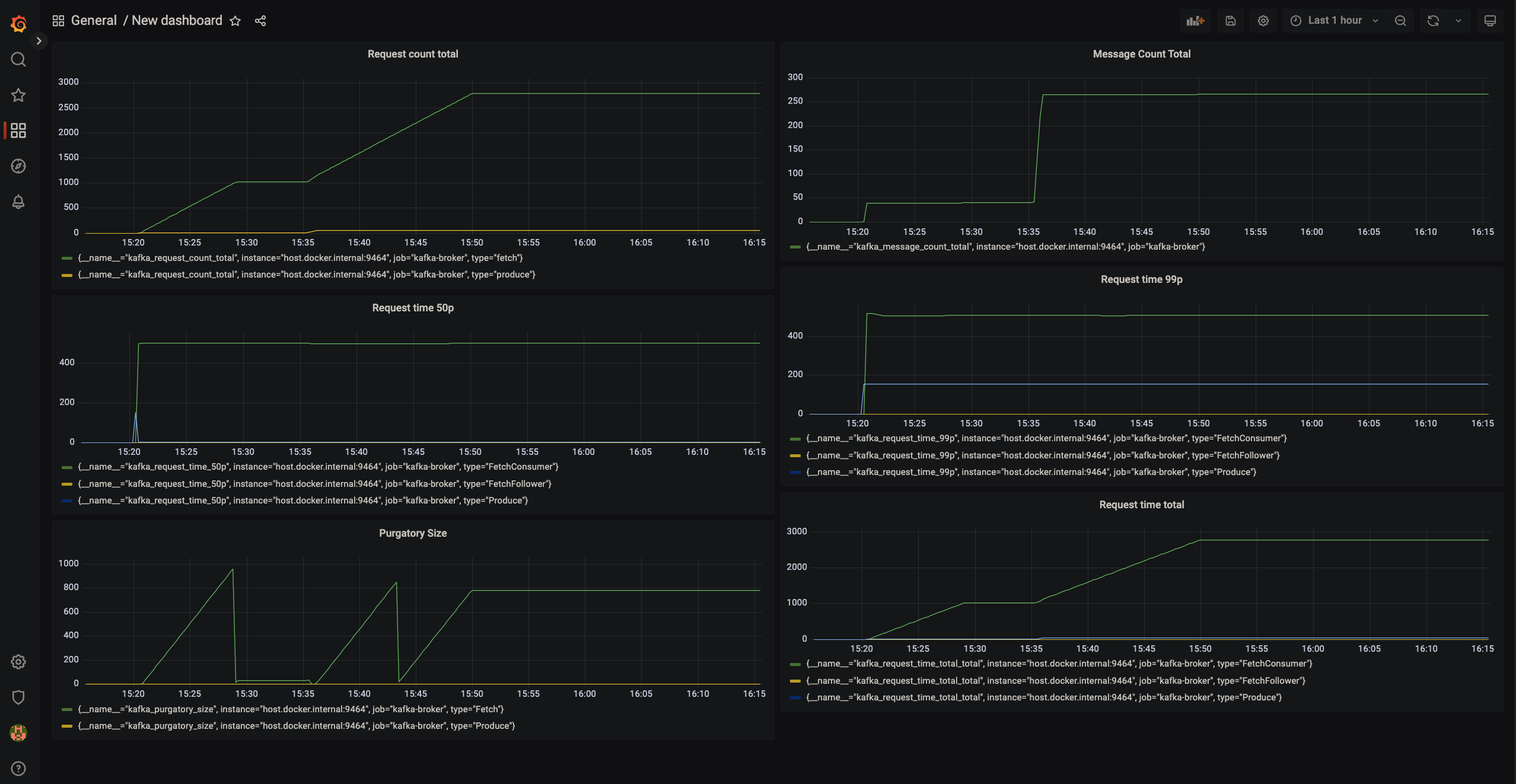Enable kiosk TV view mode
Viewport: 1516px width, 784px height.
point(1490,20)
